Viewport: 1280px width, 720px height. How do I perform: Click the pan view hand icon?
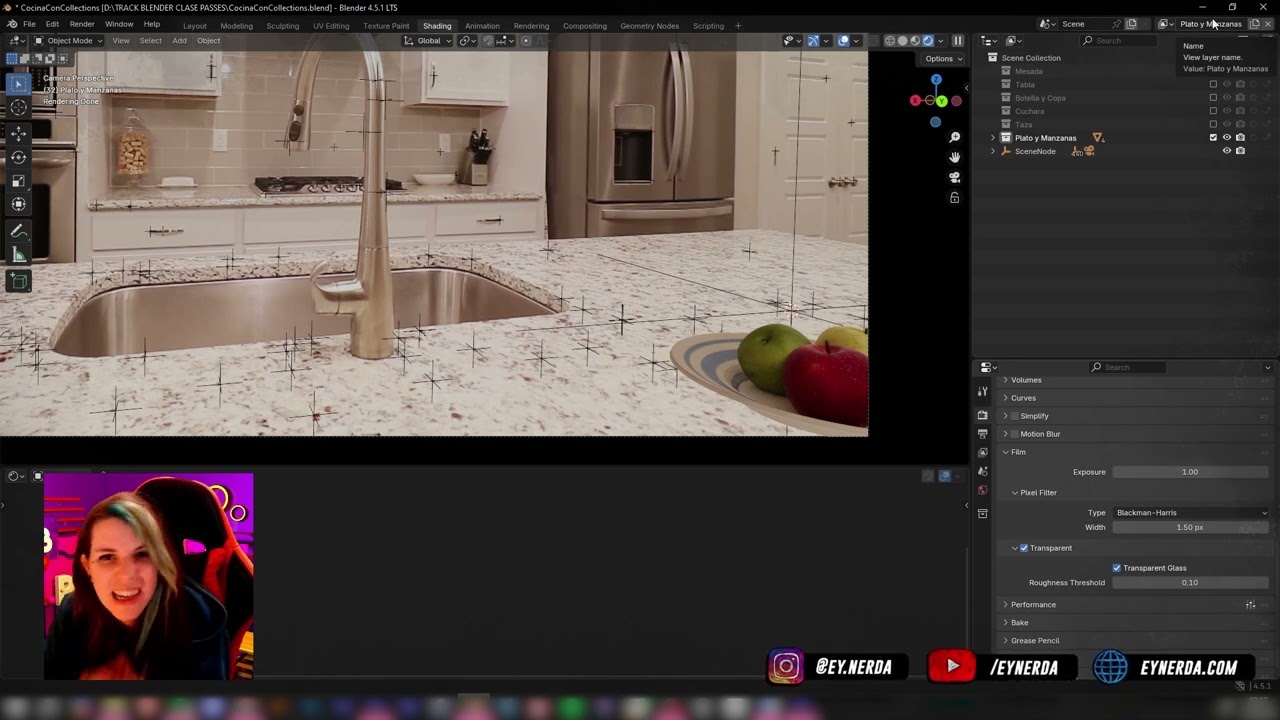click(954, 157)
